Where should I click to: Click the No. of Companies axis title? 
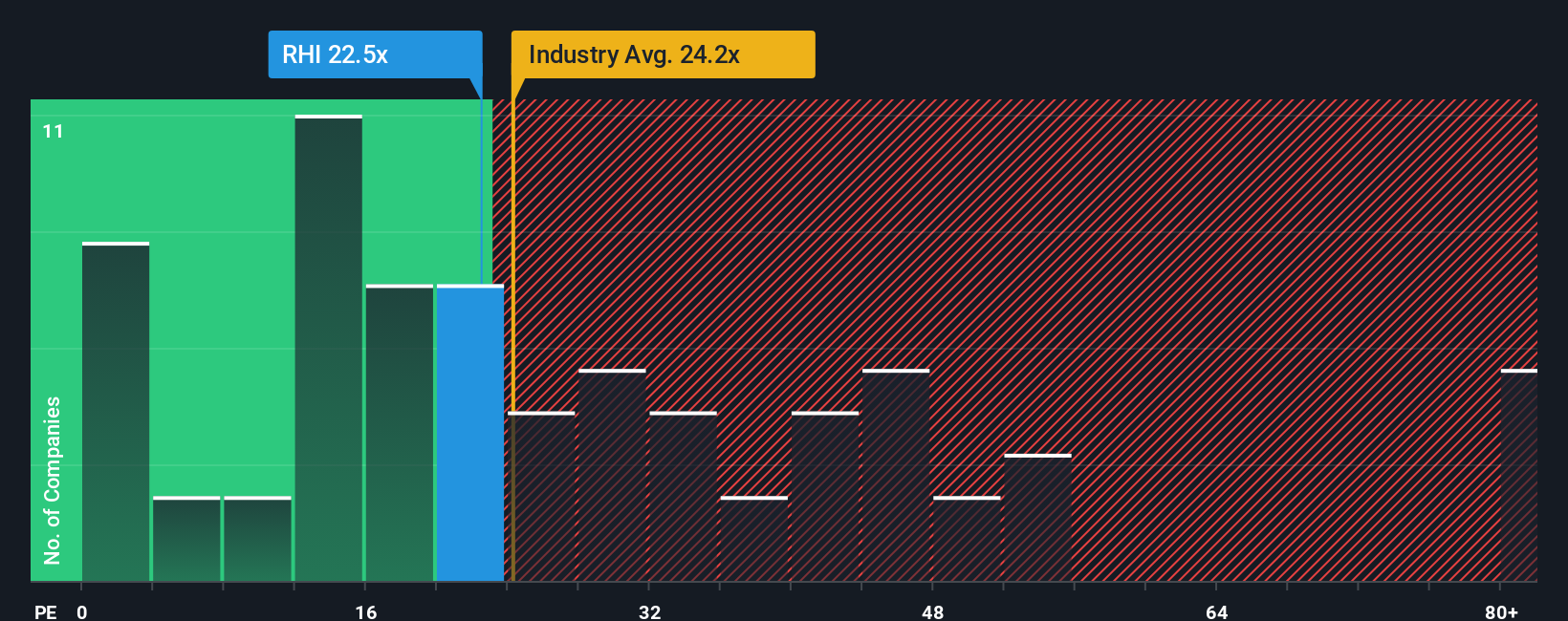pyautogui.click(x=53, y=480)
